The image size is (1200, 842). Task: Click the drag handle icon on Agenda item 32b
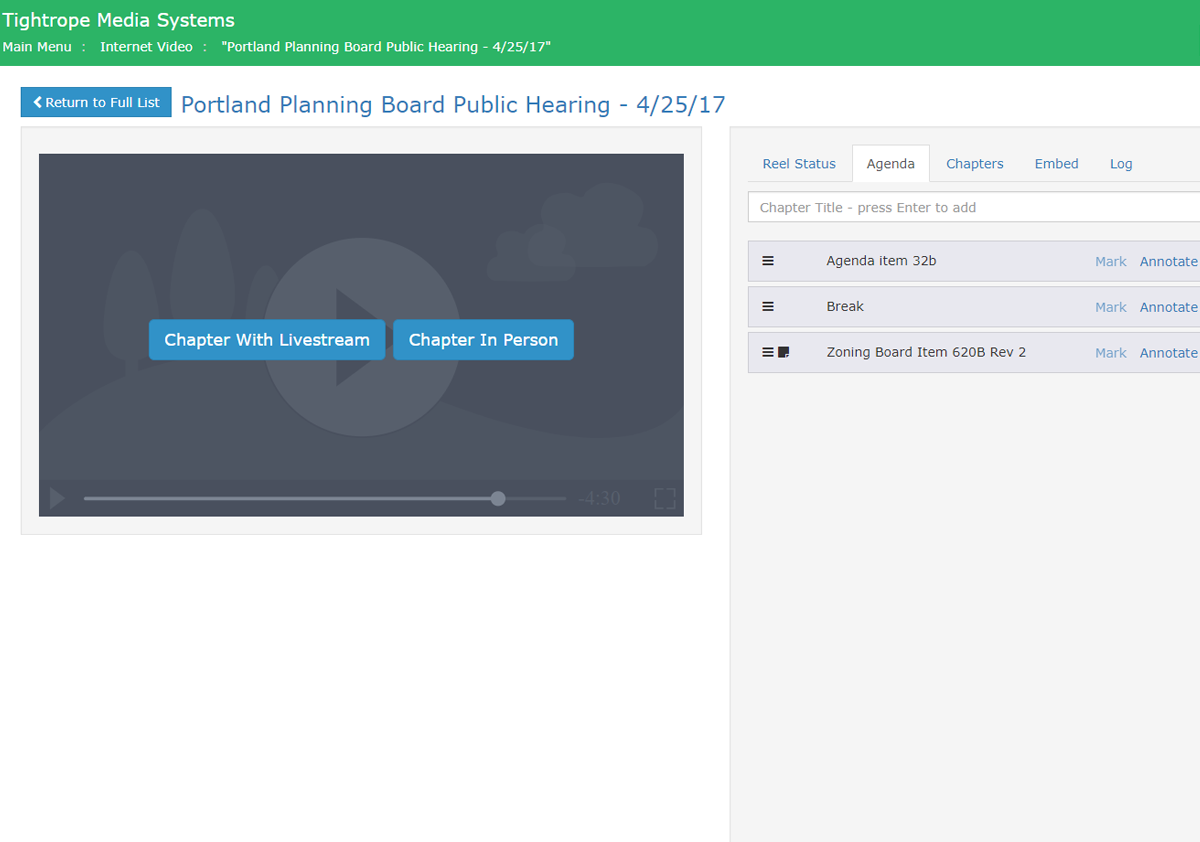pos(768,261)
